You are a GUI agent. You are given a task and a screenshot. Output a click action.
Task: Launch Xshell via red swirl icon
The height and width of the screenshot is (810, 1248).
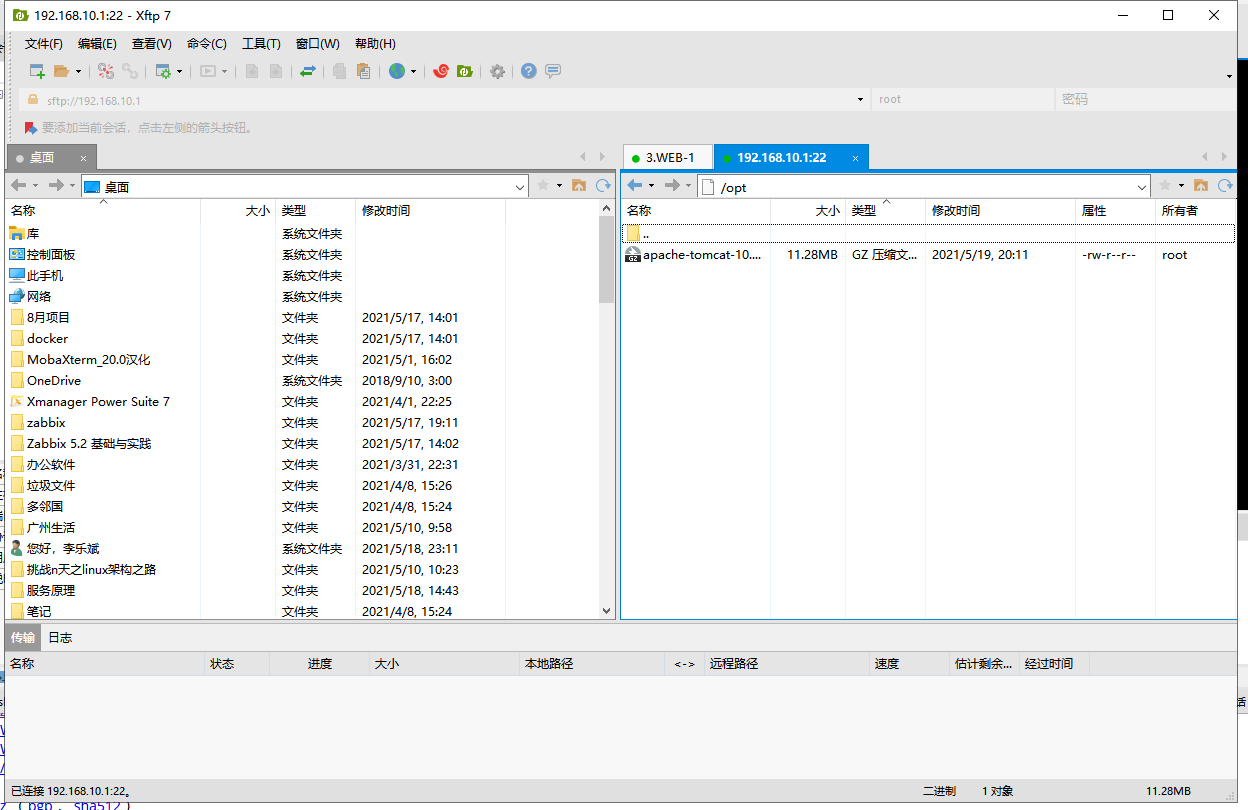(x=440, y=71)
